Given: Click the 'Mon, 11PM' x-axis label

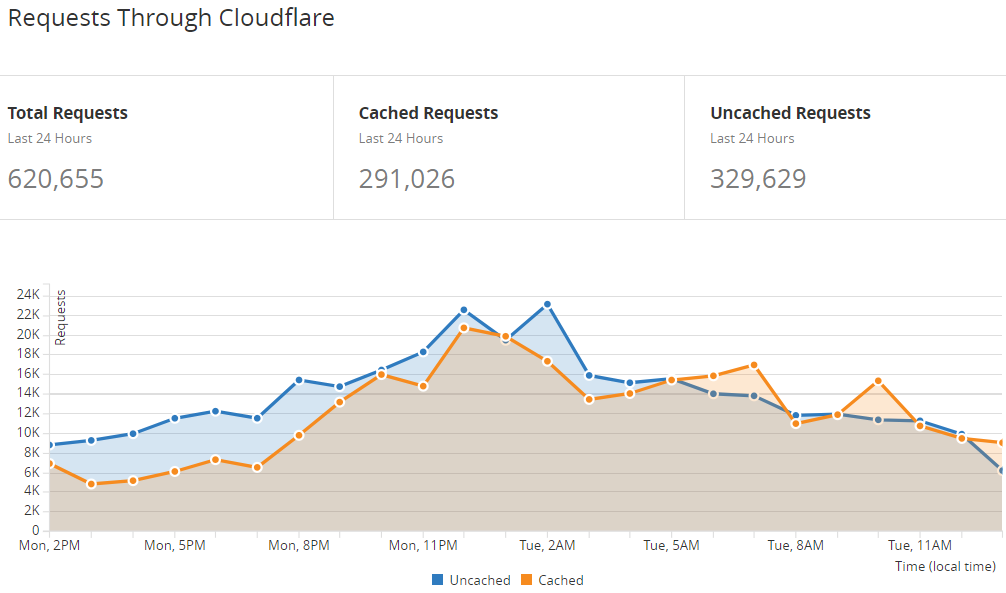Looking at the screenshot, I should coord(423,546).
